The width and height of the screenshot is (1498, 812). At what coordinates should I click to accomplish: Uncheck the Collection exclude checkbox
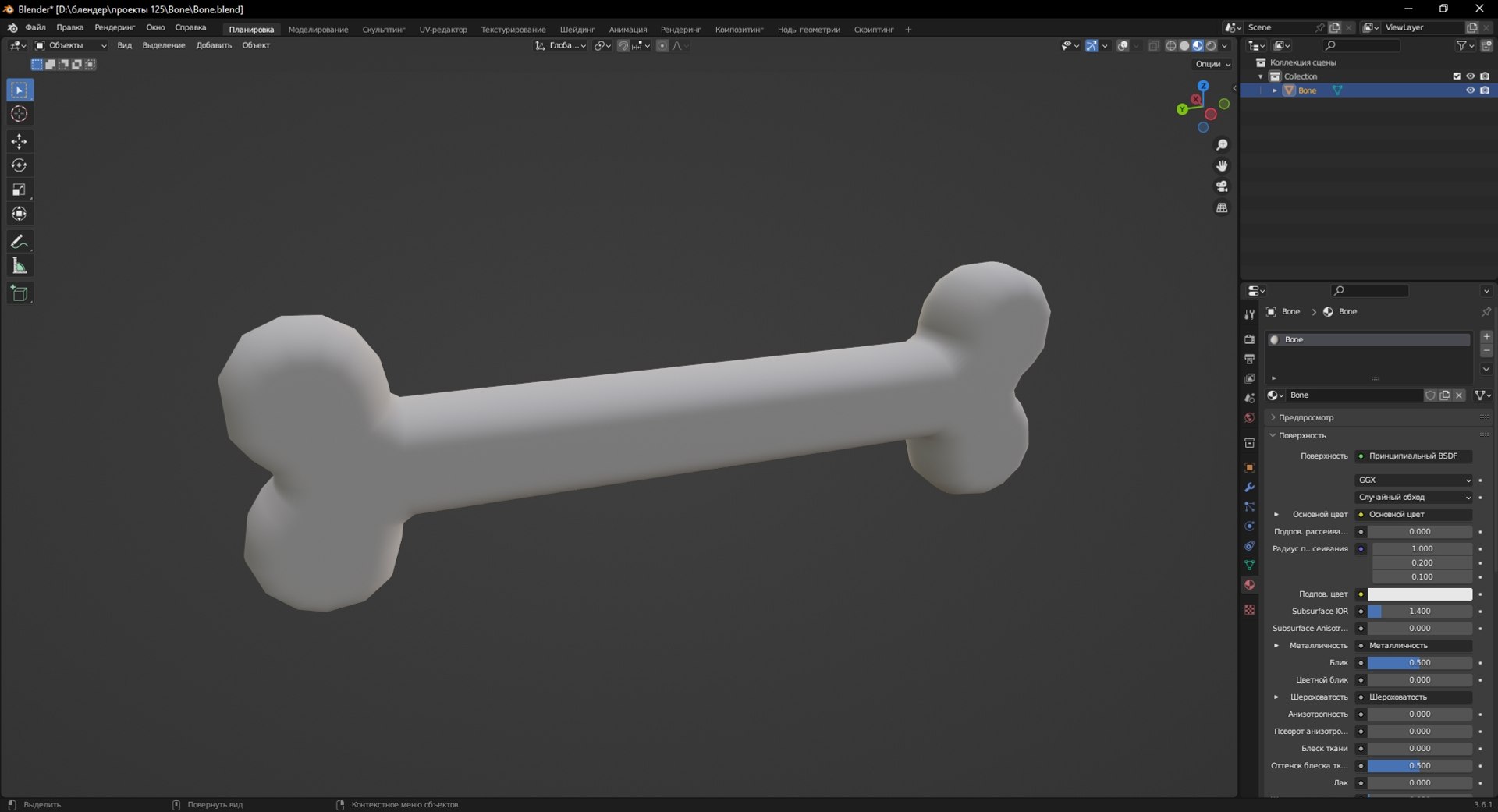pos(1456,76)
